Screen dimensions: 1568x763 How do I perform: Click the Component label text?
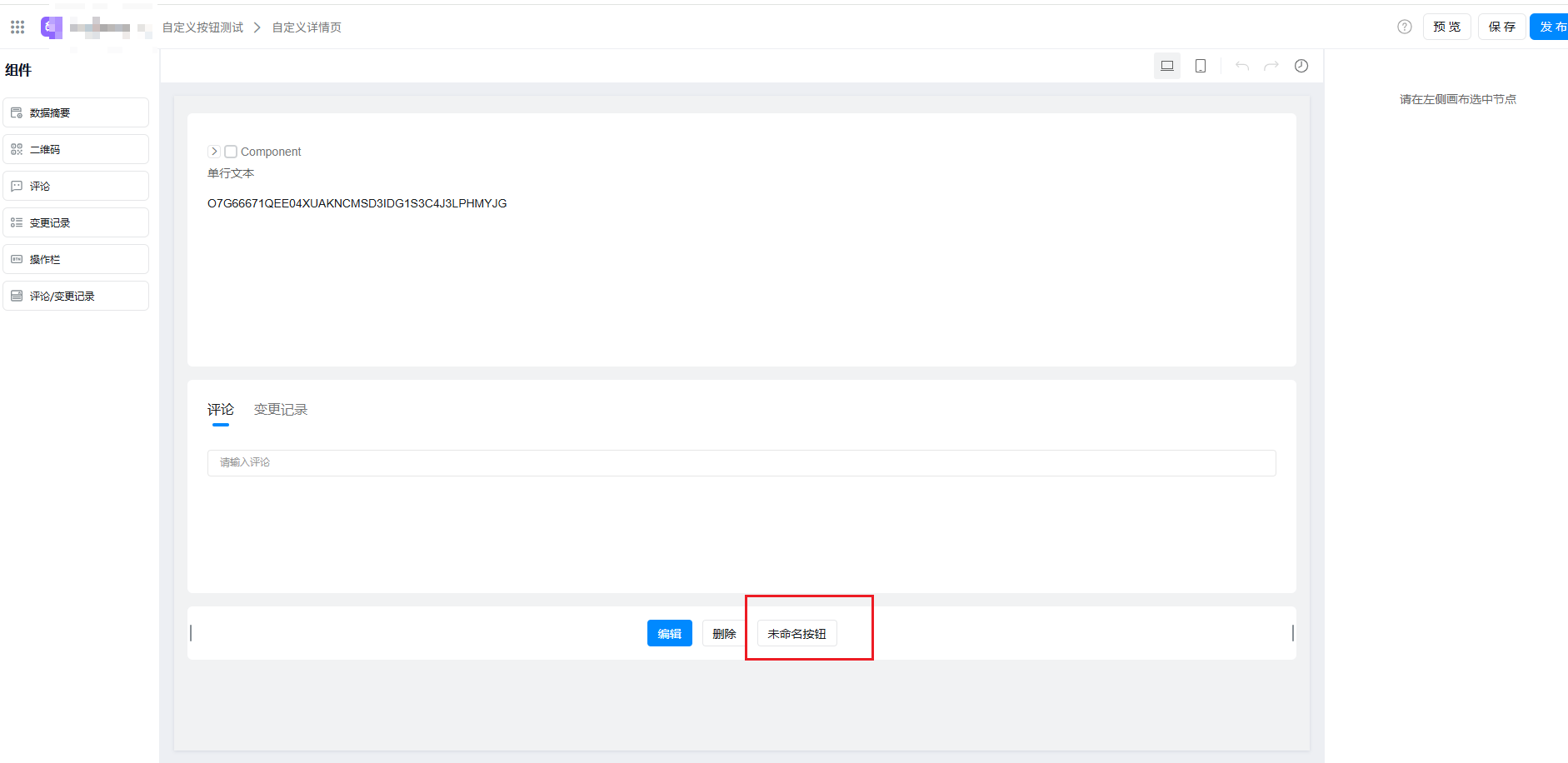[x=271, y=152]
